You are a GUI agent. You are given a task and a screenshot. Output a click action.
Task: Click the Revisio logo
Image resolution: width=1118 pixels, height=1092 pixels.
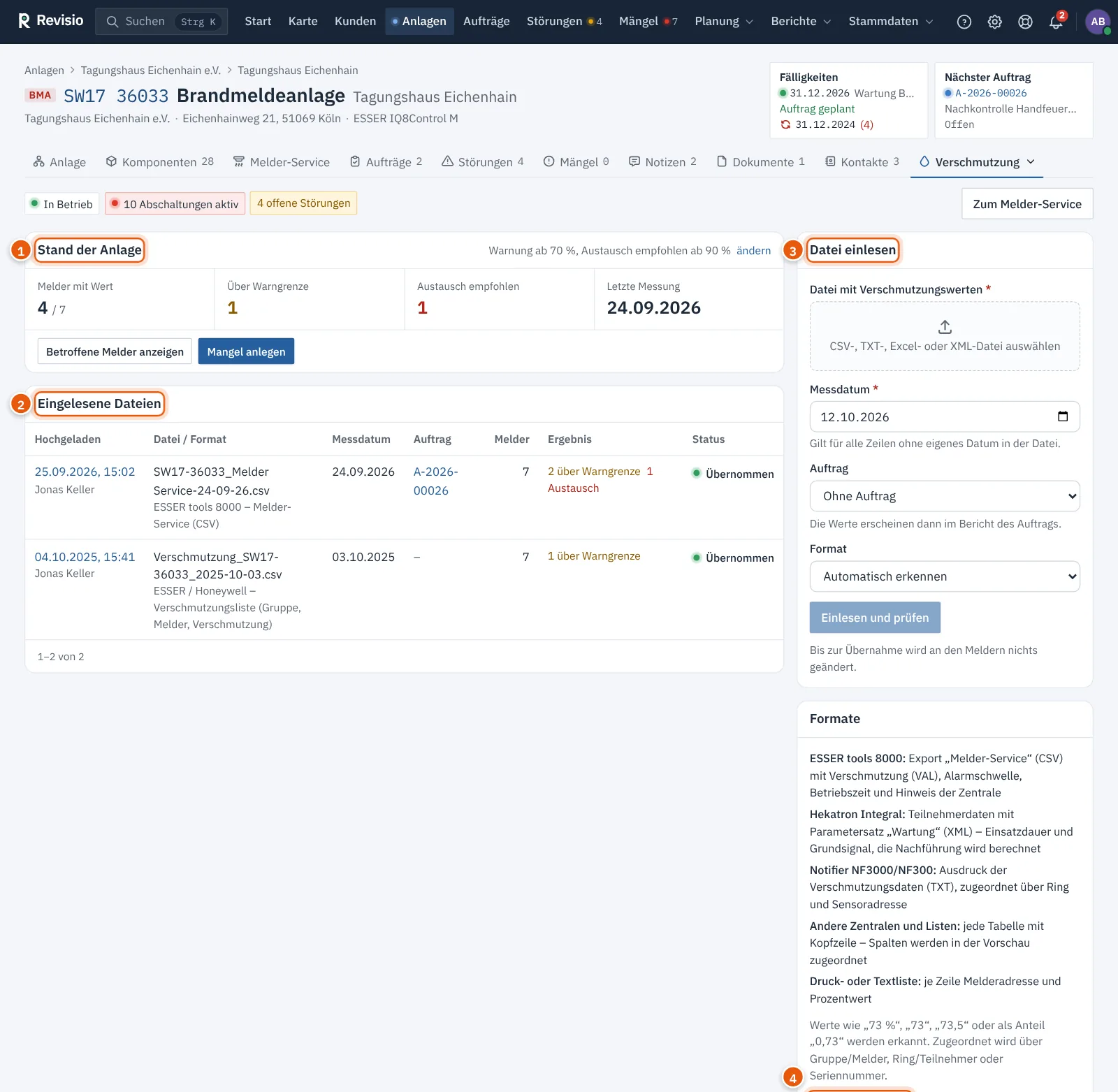click(50, 21)
